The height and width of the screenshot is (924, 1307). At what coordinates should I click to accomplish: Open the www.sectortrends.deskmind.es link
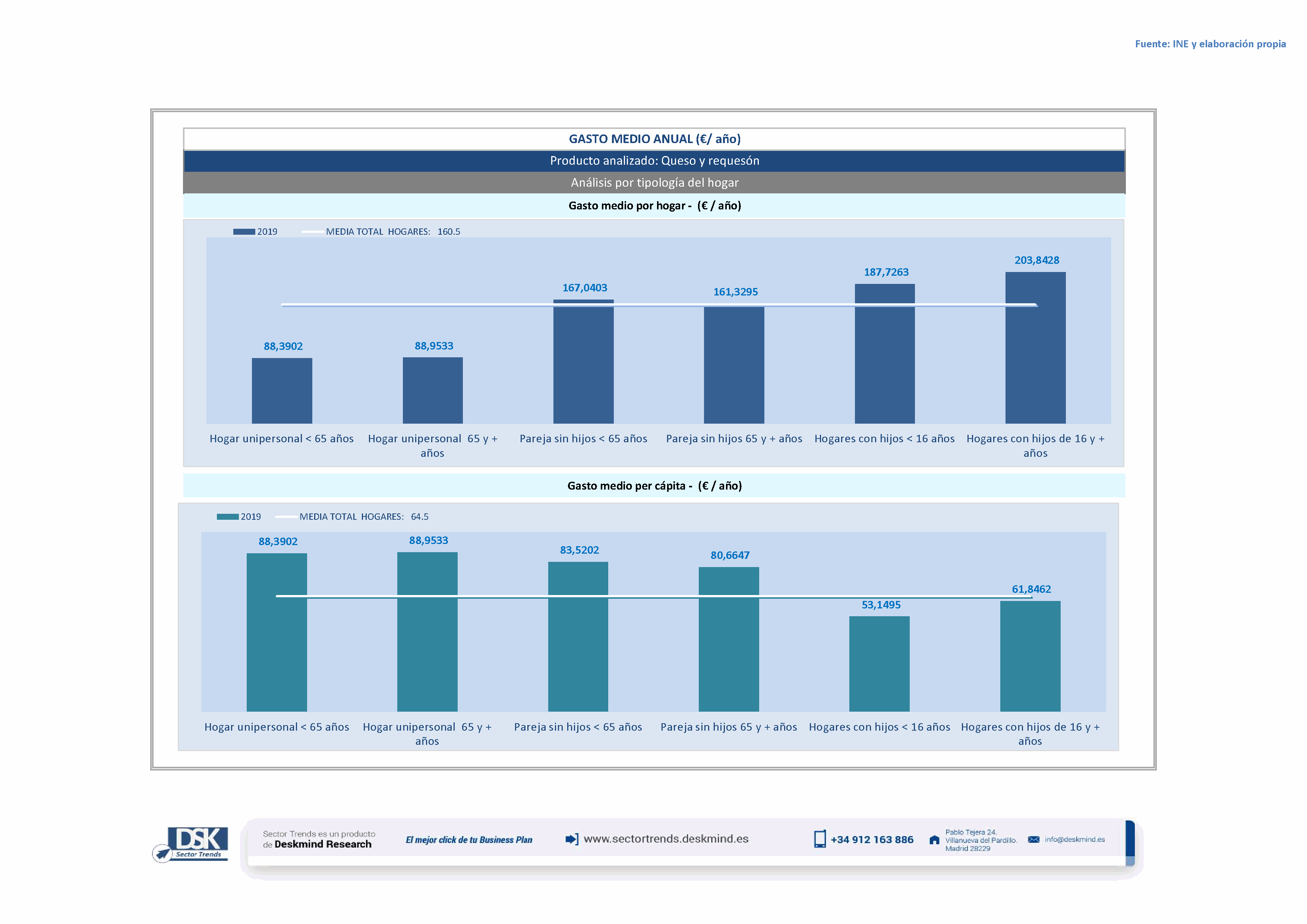coord(666,839)
